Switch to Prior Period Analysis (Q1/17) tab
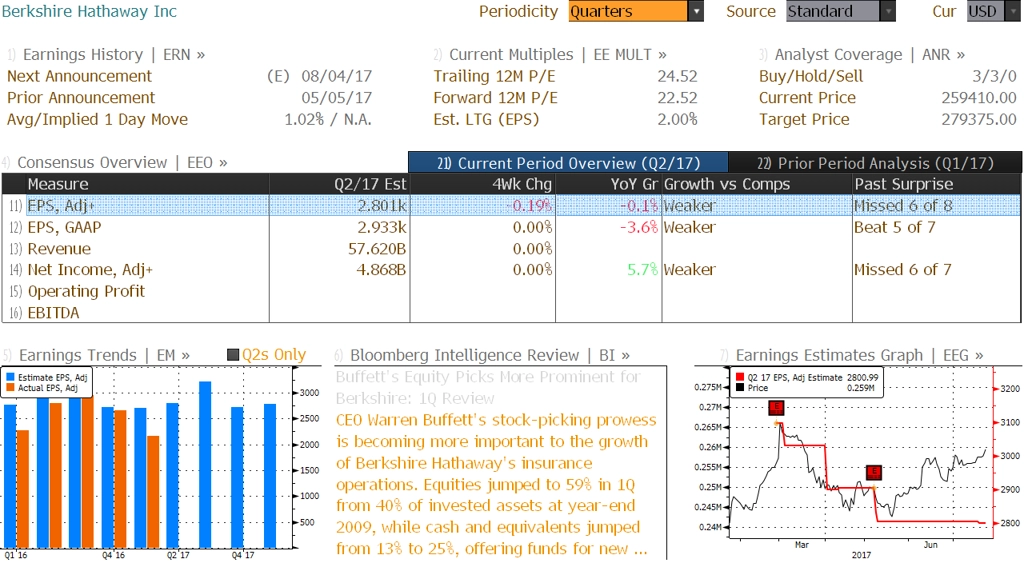The height and width of the screenshot is (563, 1024). pos(875,163)
